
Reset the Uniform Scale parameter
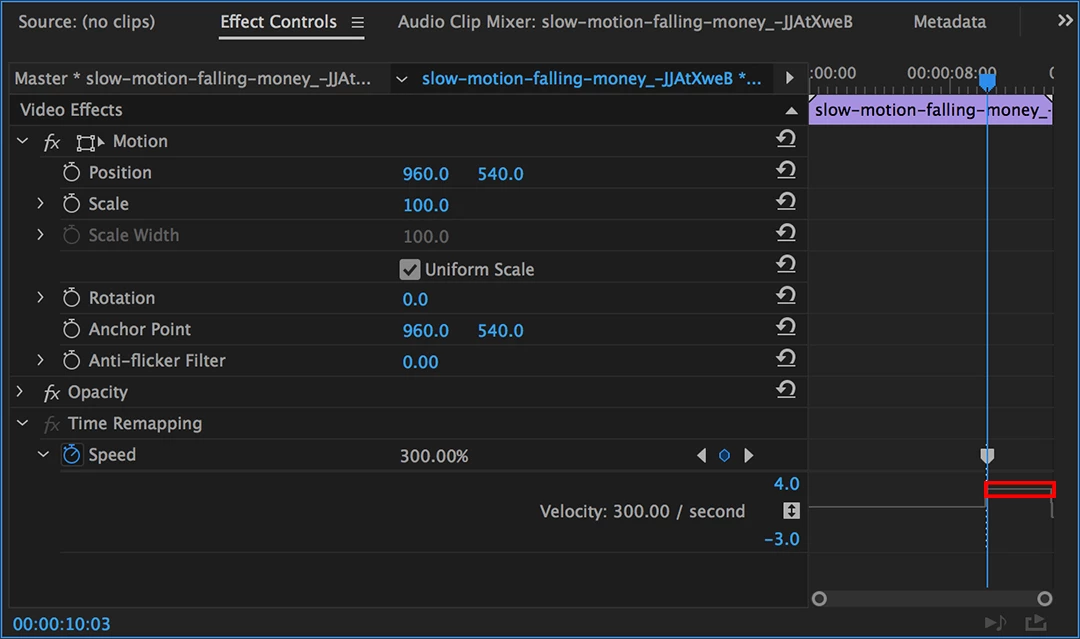coord(786,264)
